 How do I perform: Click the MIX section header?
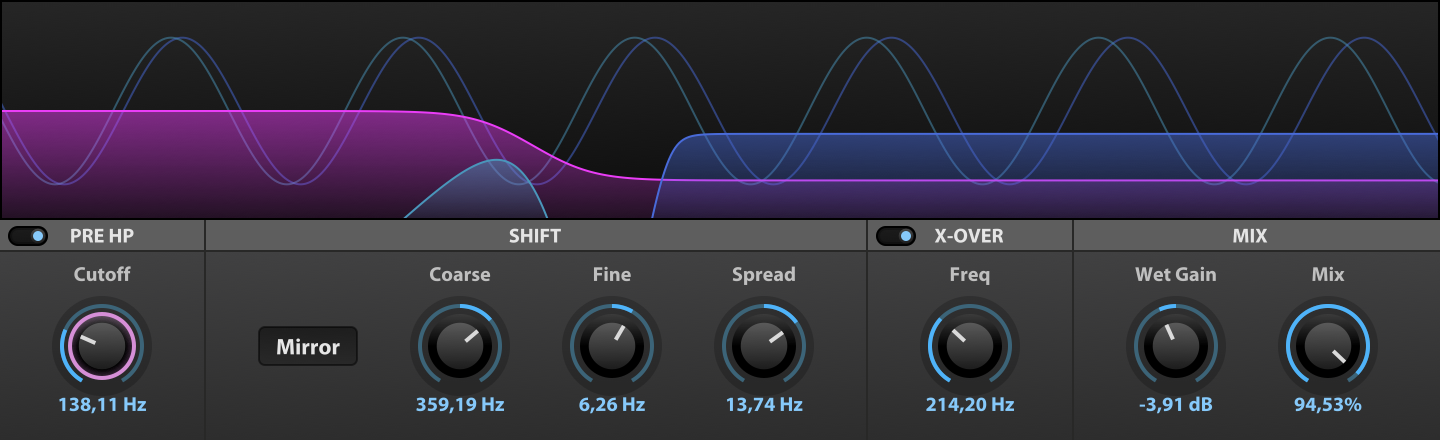[1249, 236]
